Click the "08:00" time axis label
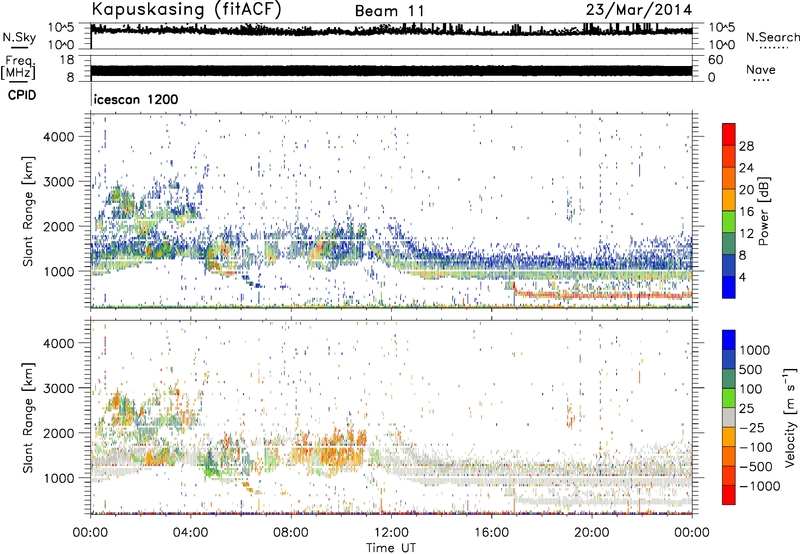Screen dimensions: 800x554 291,533
